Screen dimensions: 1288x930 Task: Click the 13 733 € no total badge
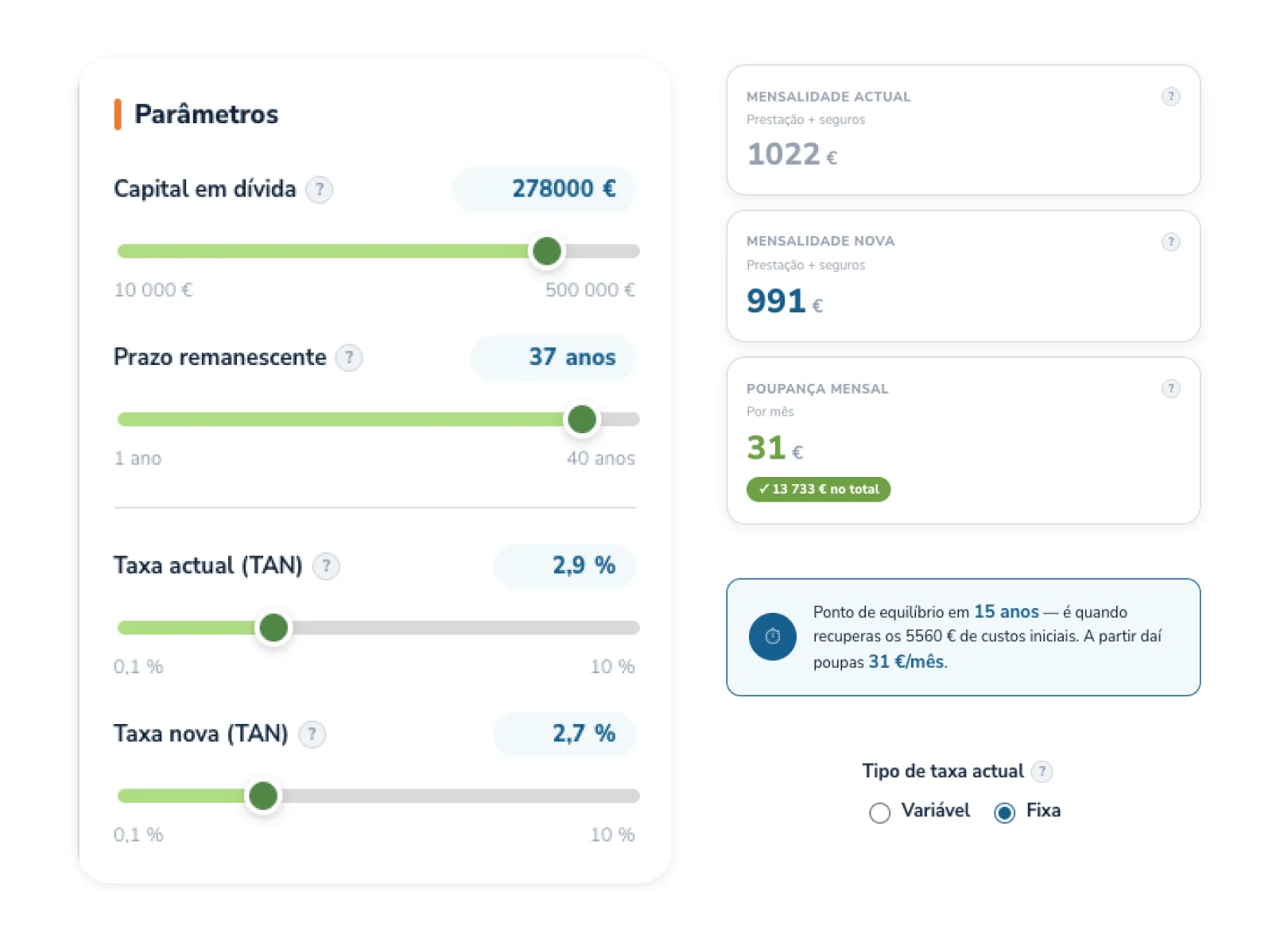818,490
